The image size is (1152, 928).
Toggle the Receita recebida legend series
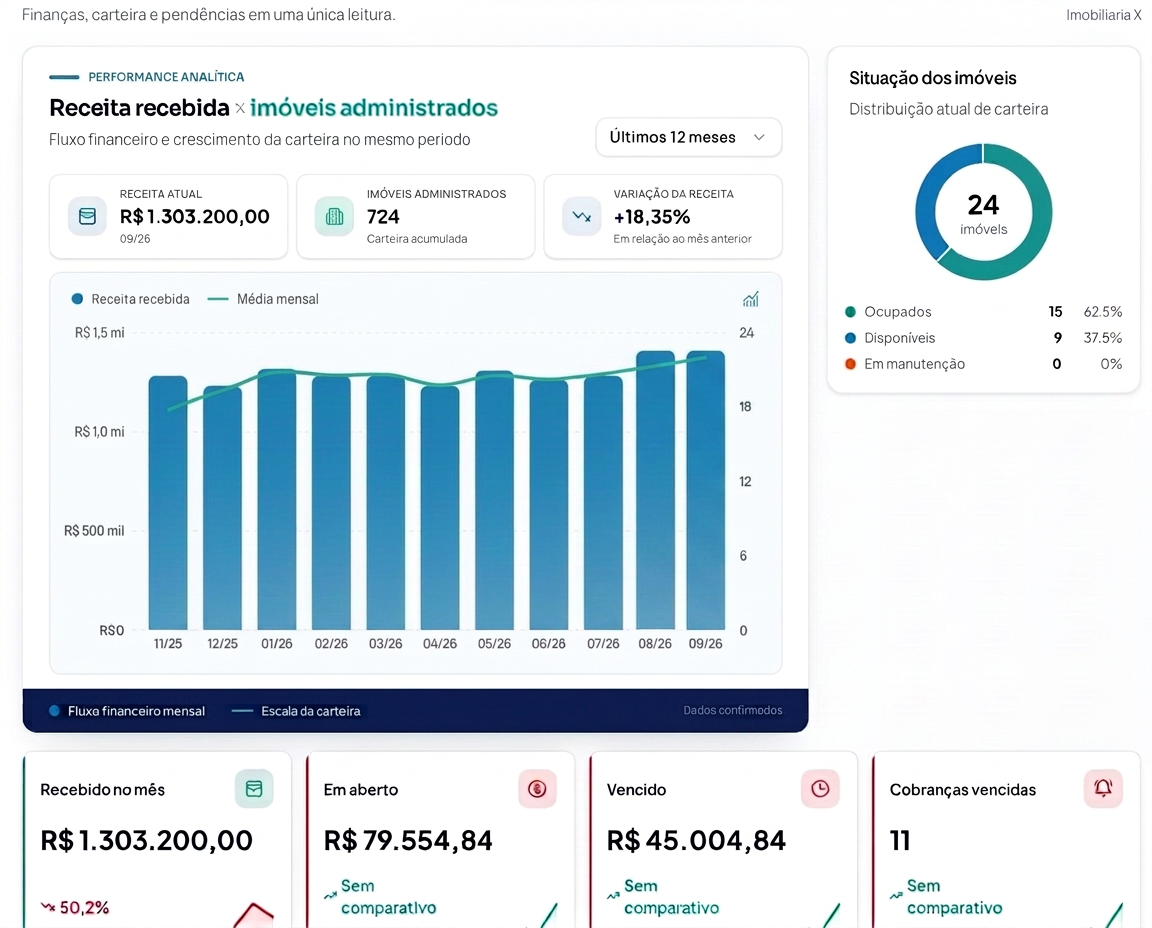[130, 299]
